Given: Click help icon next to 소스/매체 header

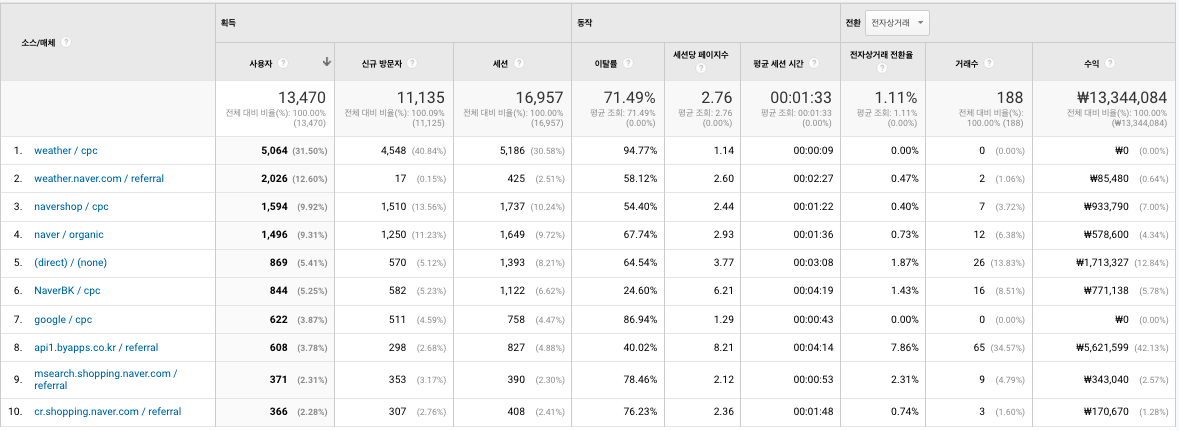Looking at the screenshot, I should point(66,42).
